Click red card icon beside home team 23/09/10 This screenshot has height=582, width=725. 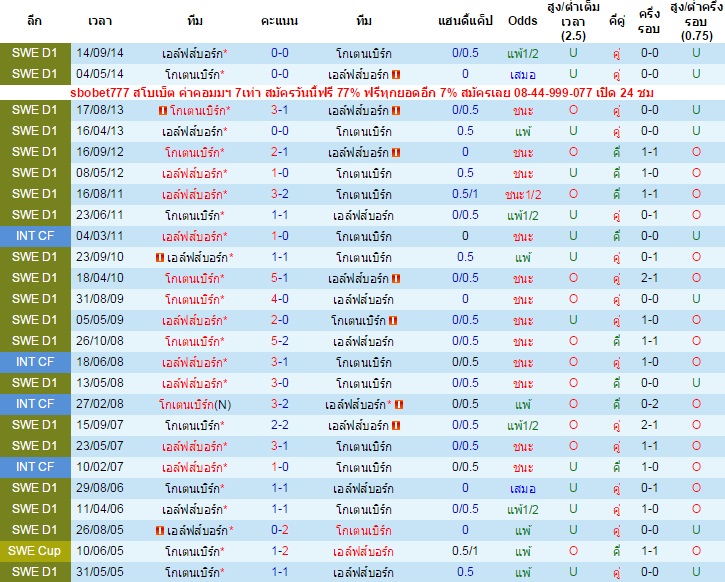coord(160,257)
